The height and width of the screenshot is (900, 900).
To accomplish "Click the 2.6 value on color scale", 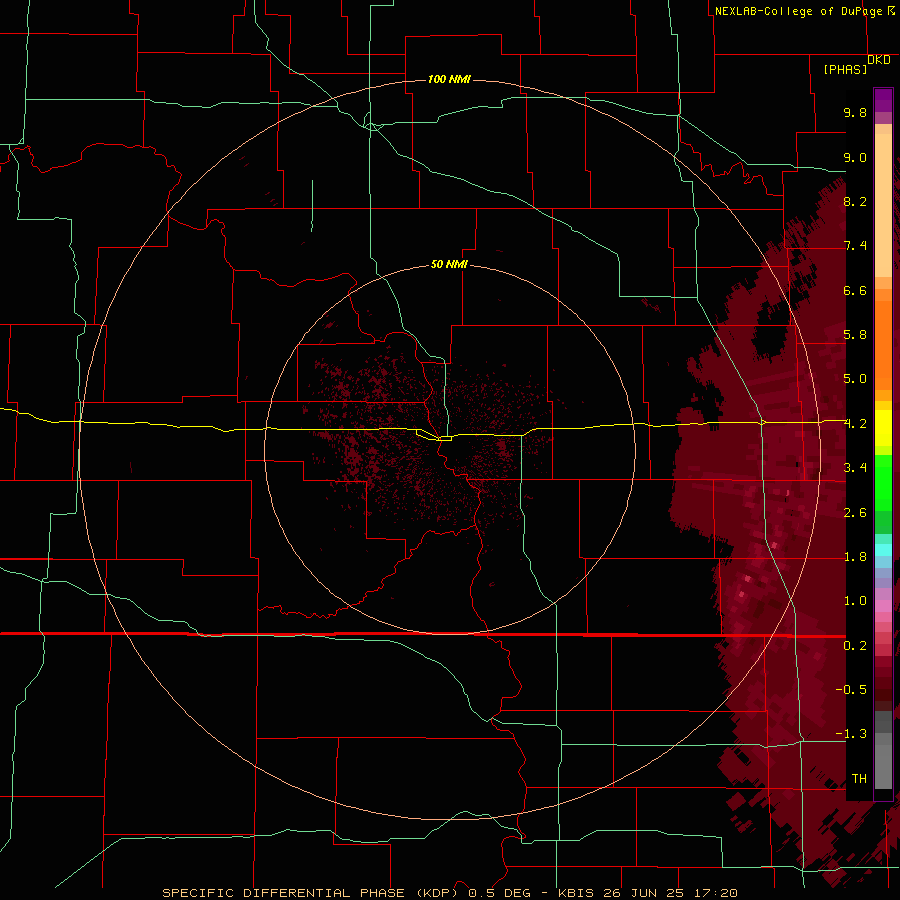I will tap(855, 513).
